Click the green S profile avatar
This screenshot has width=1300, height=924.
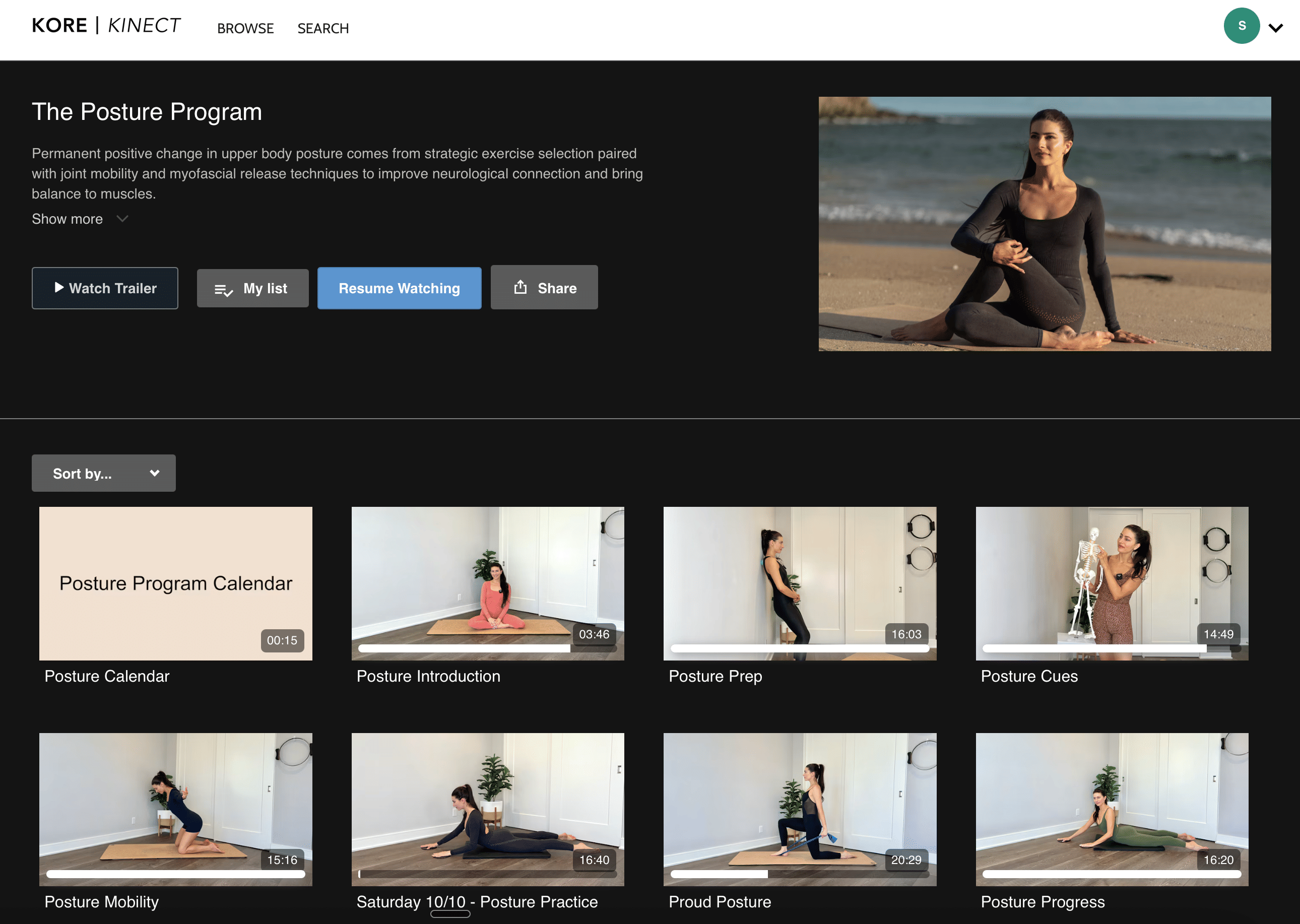(1242, 26)
